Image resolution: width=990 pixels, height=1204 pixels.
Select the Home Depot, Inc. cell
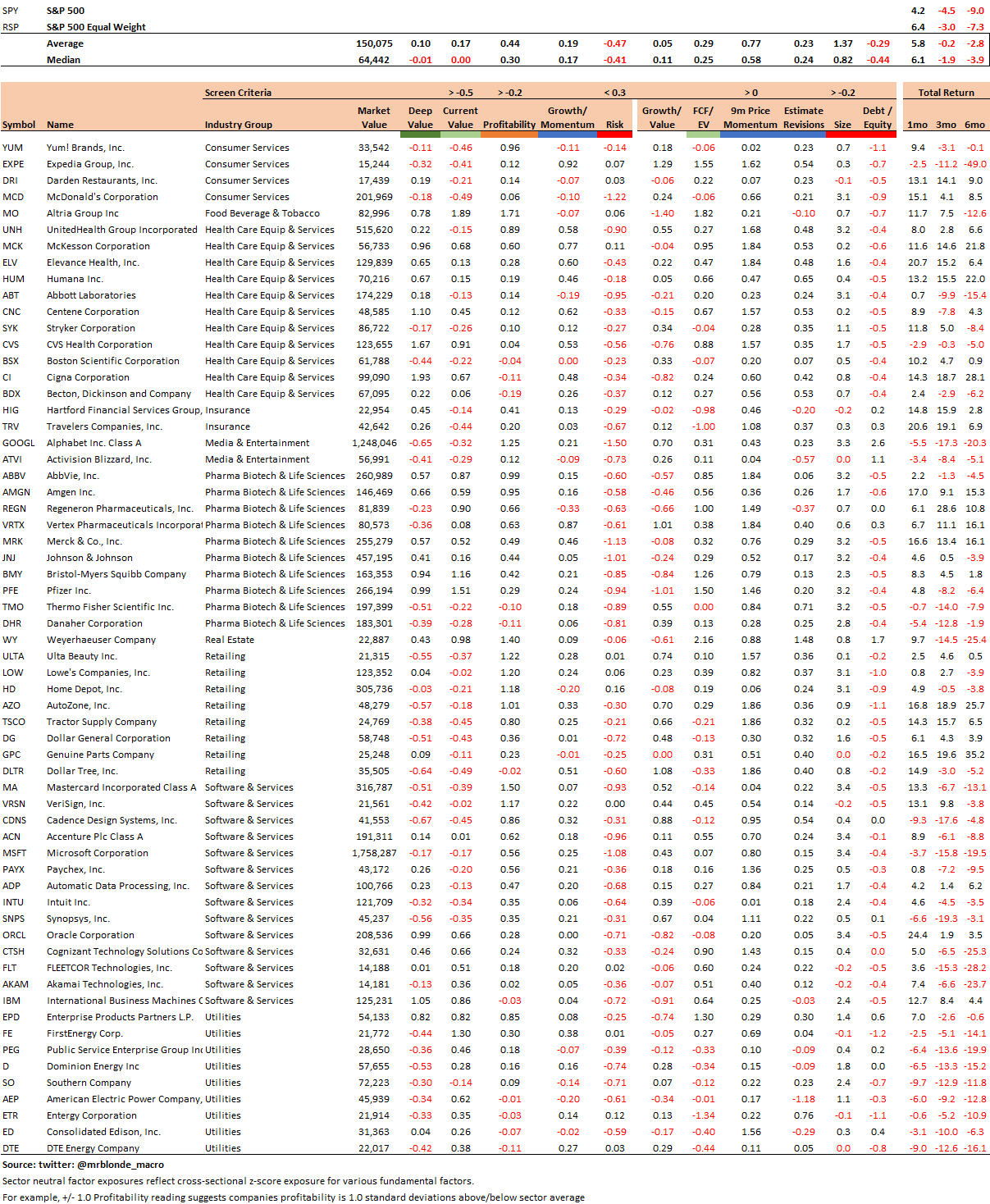click(84, 689)
